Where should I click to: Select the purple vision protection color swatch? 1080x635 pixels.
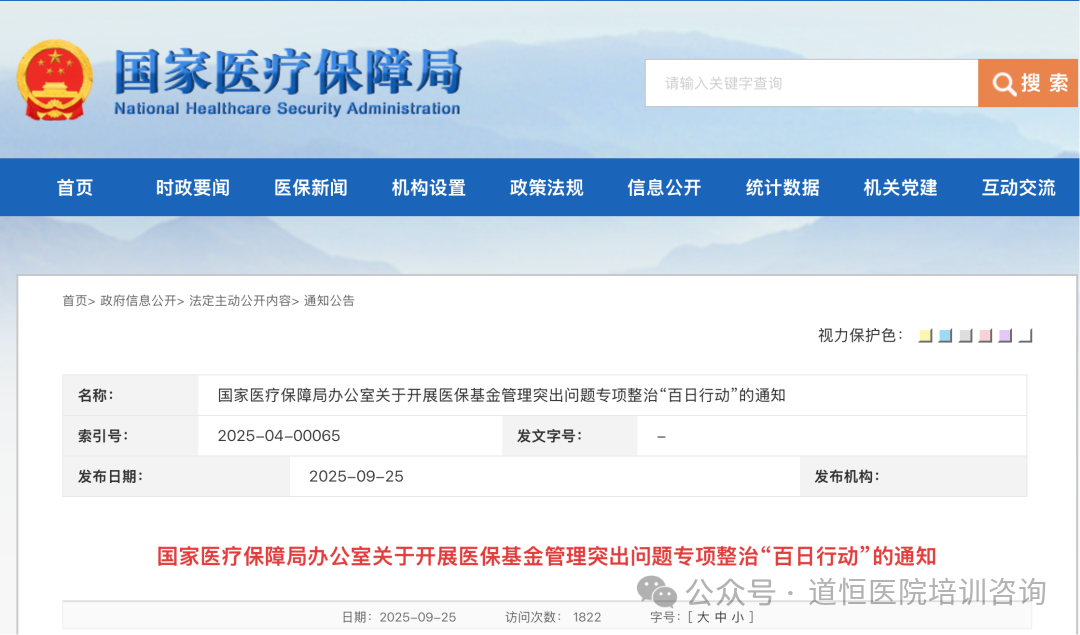(1004, 334)
